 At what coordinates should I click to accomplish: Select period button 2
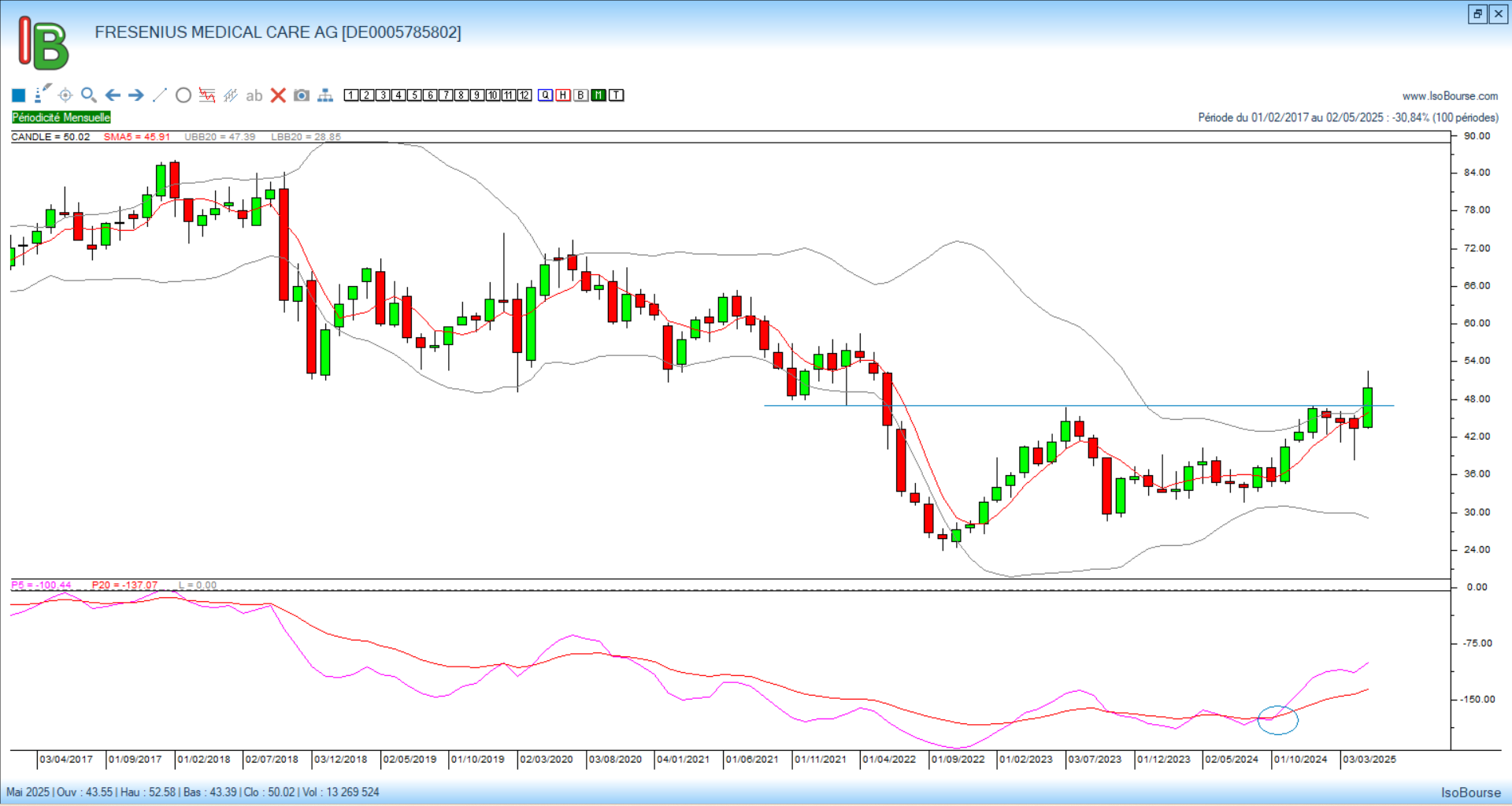pyautogui.click(x=367, y=95)
